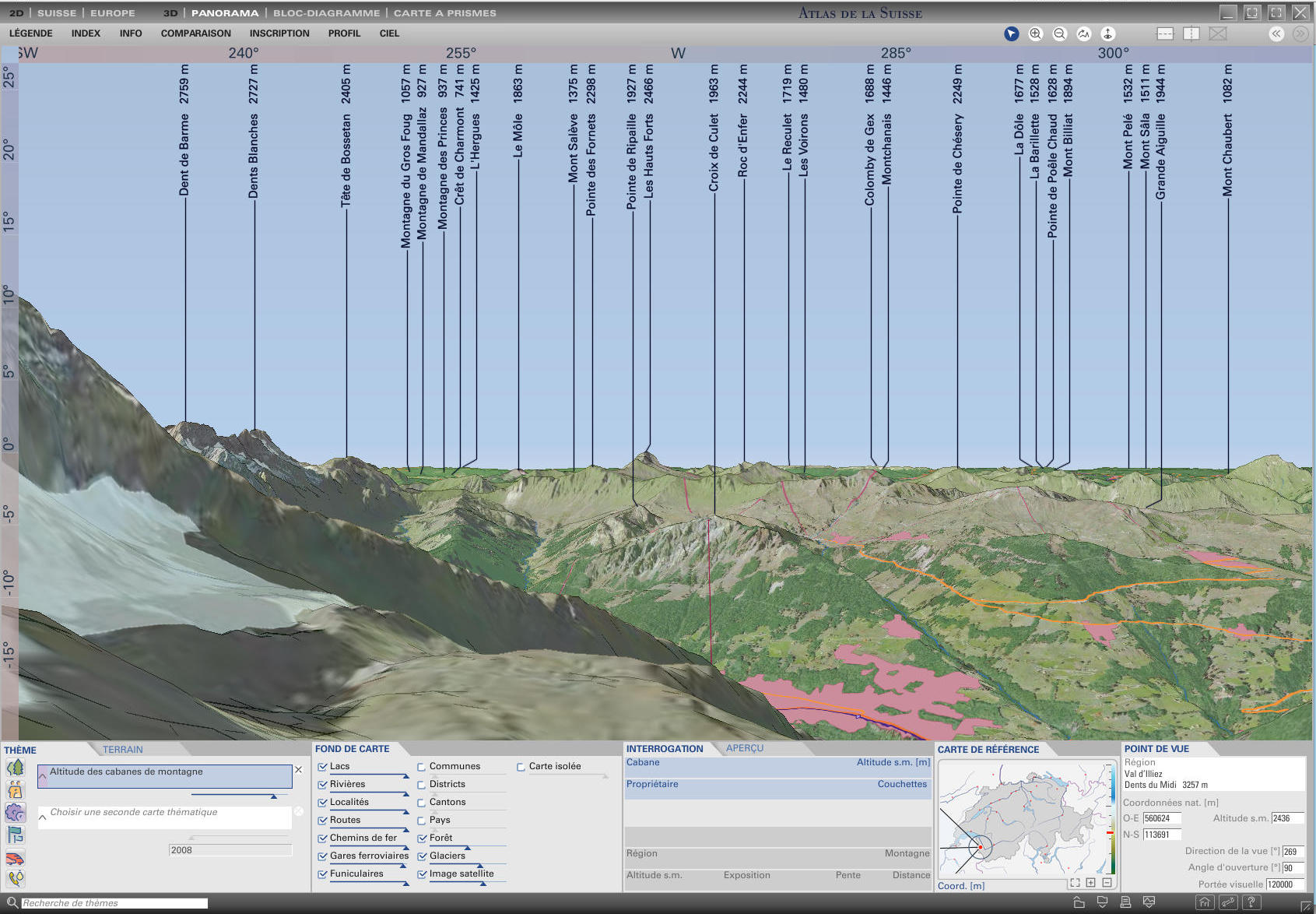Select the viewpoint placement eye tool

click(x=1107, y=33)
